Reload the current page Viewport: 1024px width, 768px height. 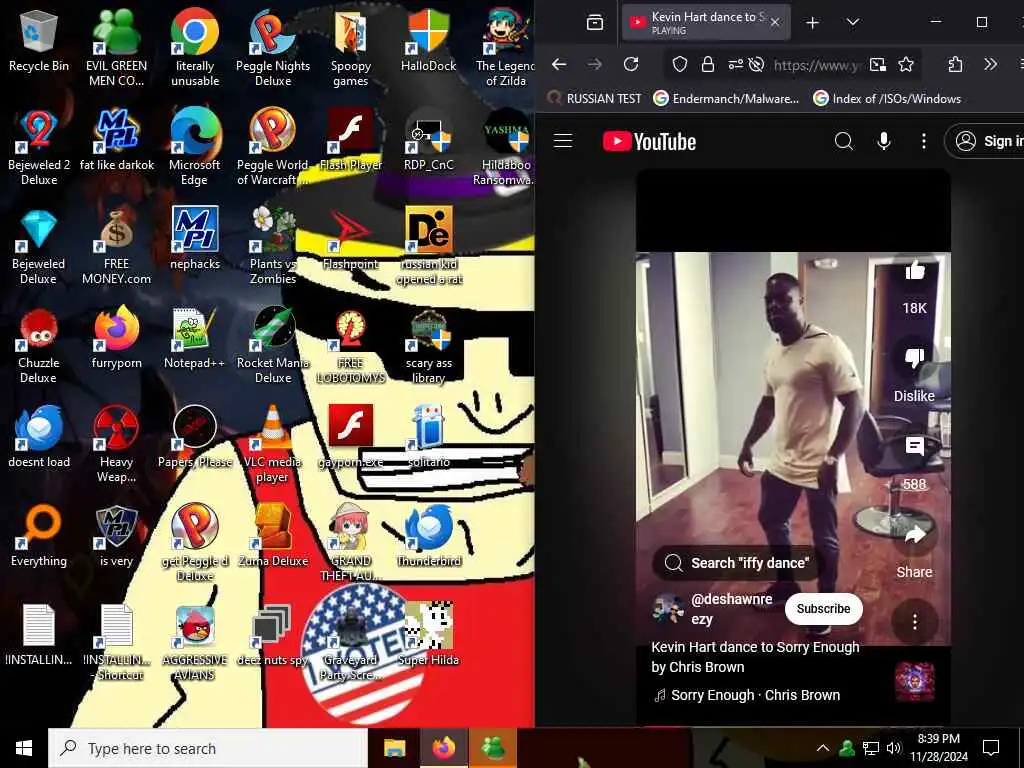(631, 64)
